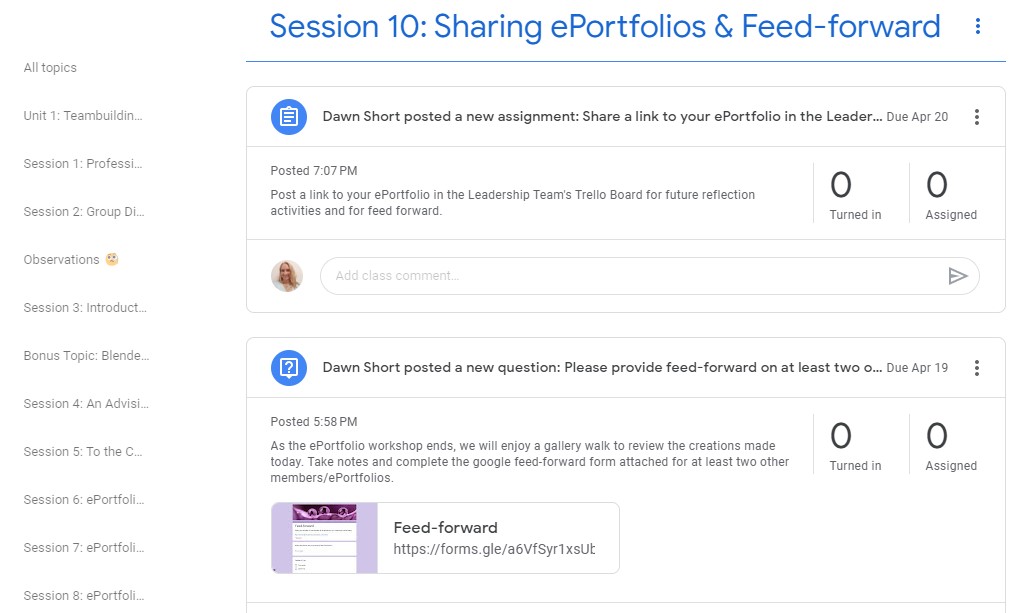Open the Share ePortfolio link assignment title
The height and width of the screenshot is (613, 1018).
[602, 117]
